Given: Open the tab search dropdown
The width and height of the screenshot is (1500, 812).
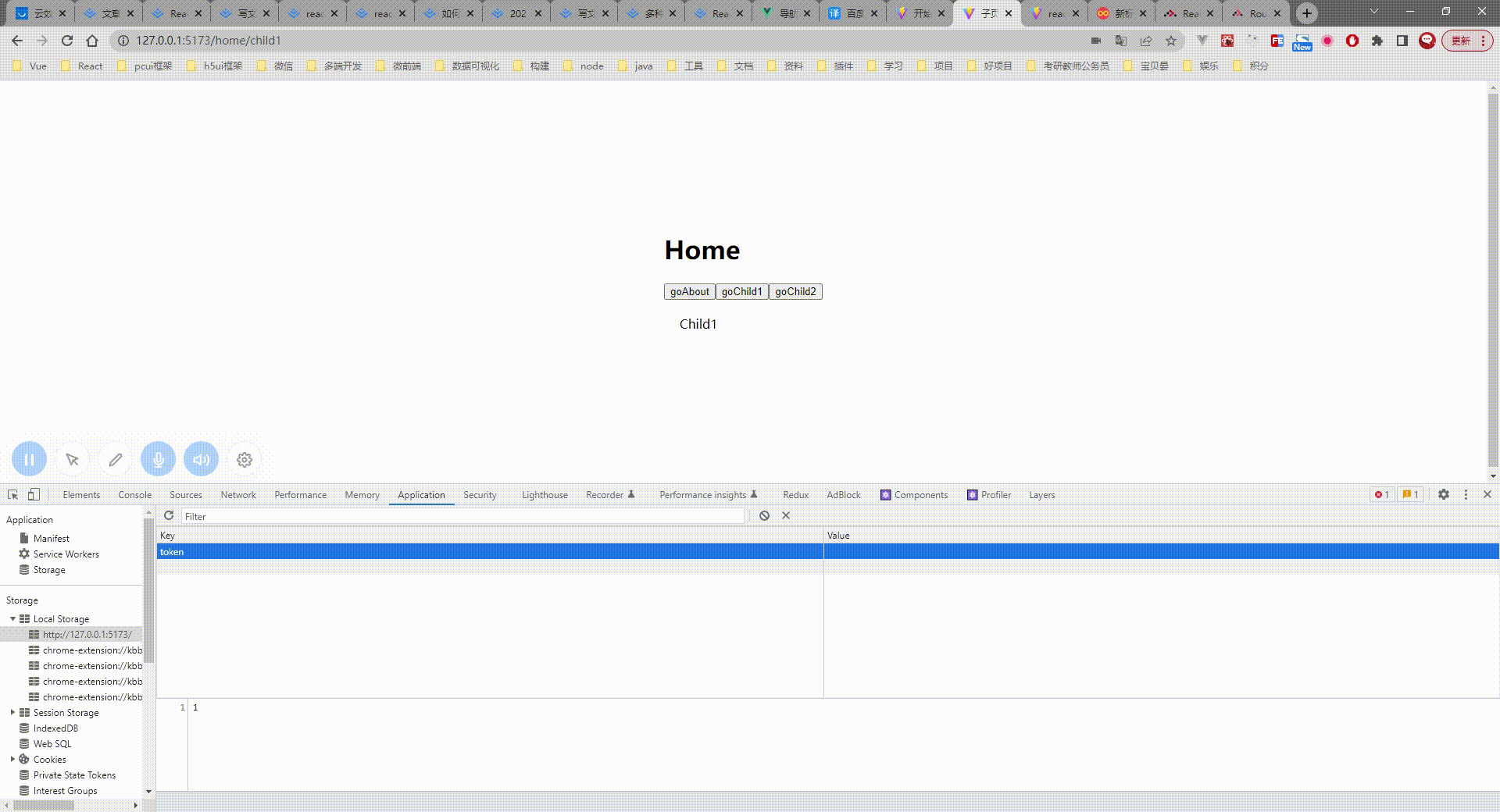Looking at the screenshot, I should tap(1374, 12).
